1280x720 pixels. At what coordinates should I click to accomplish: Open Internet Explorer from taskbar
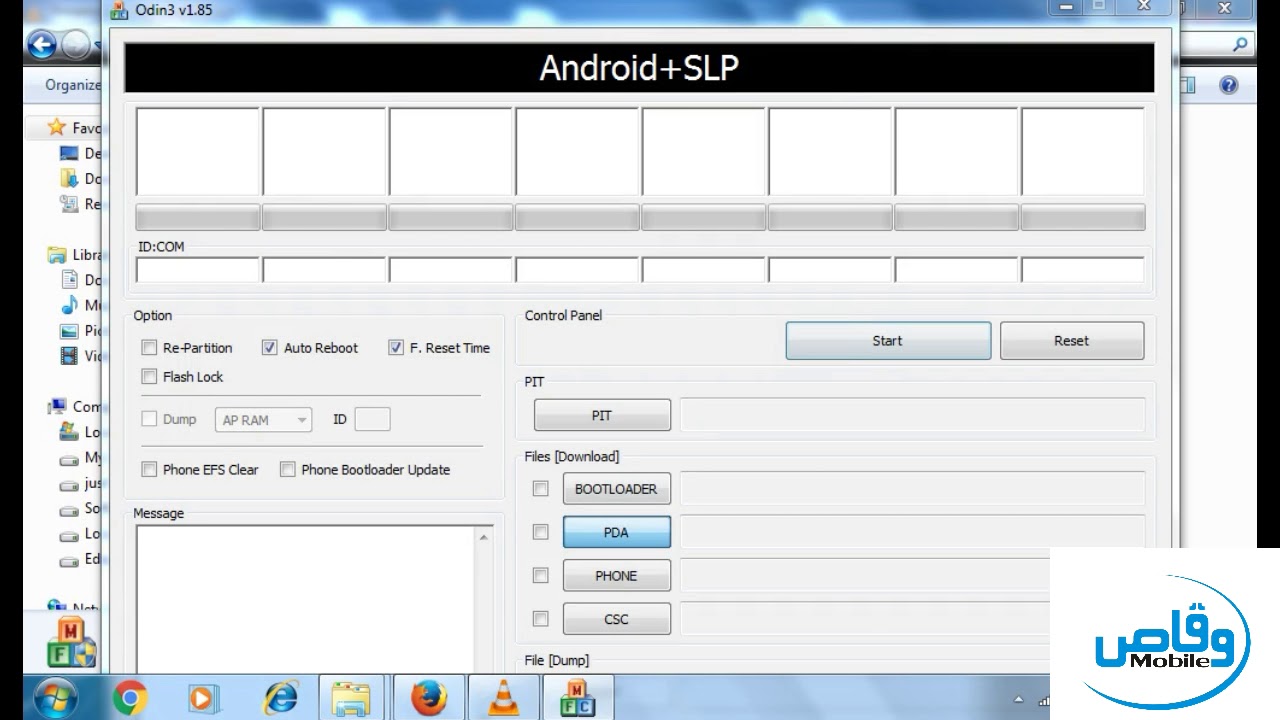point(281,698)
